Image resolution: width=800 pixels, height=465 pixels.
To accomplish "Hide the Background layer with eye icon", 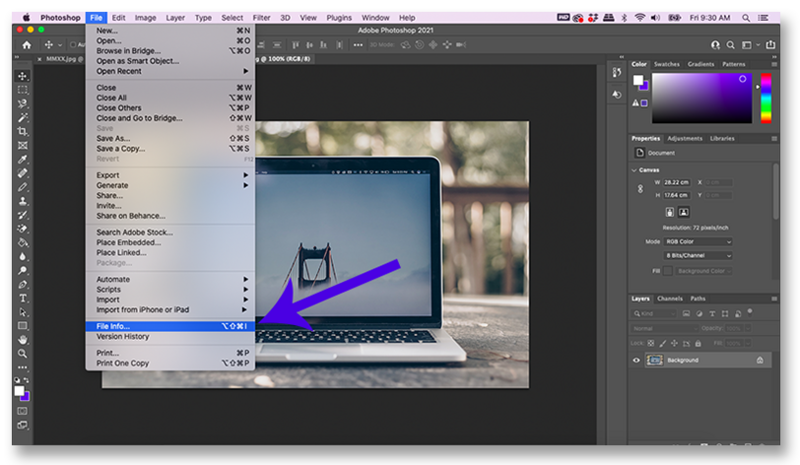I will point(637,360).
